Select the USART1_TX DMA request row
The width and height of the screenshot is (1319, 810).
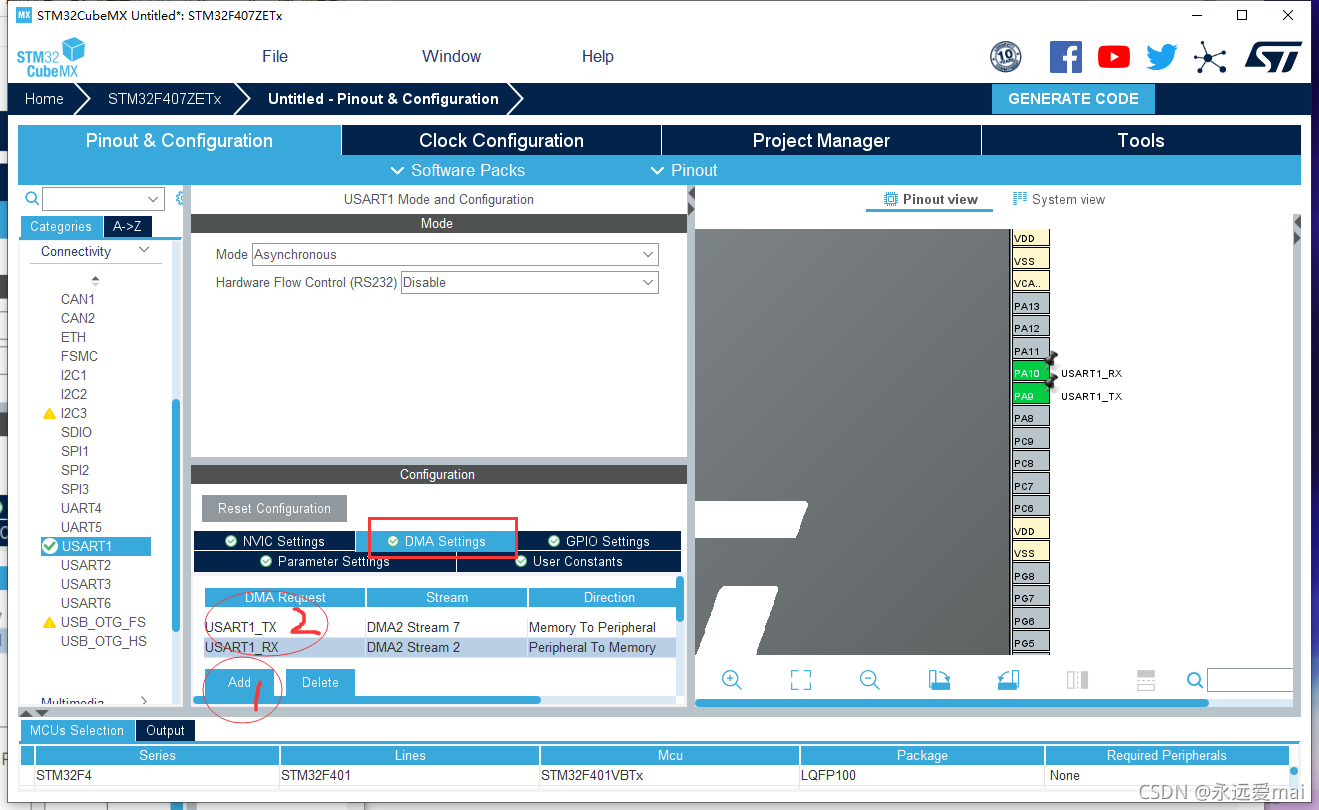pos(440,627)
